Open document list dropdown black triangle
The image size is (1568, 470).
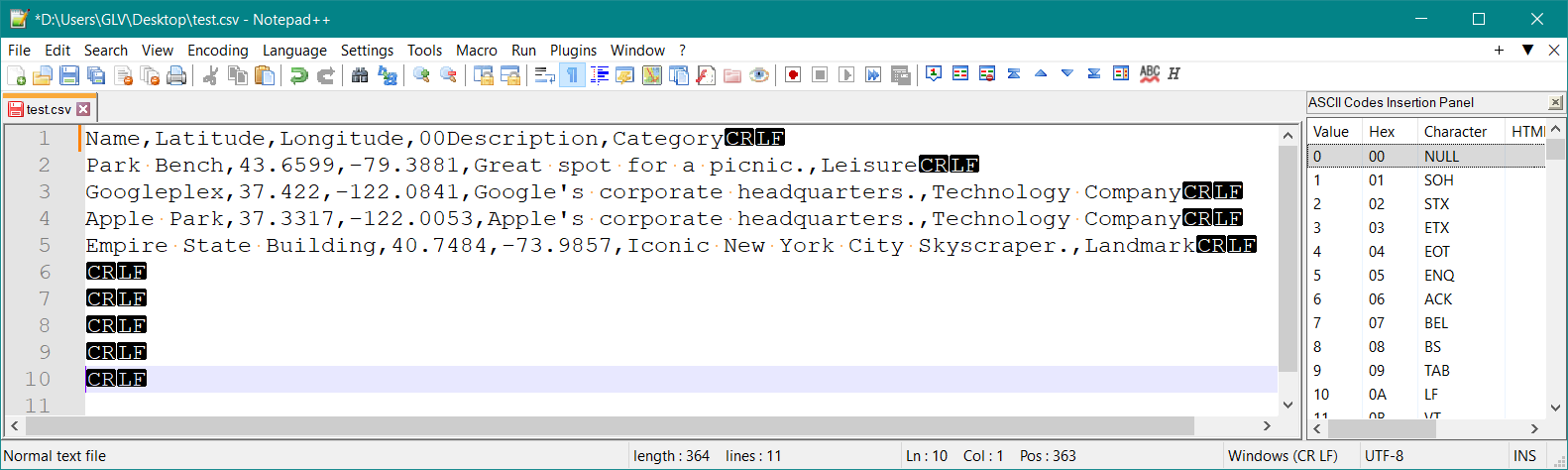click(1527, 50)
